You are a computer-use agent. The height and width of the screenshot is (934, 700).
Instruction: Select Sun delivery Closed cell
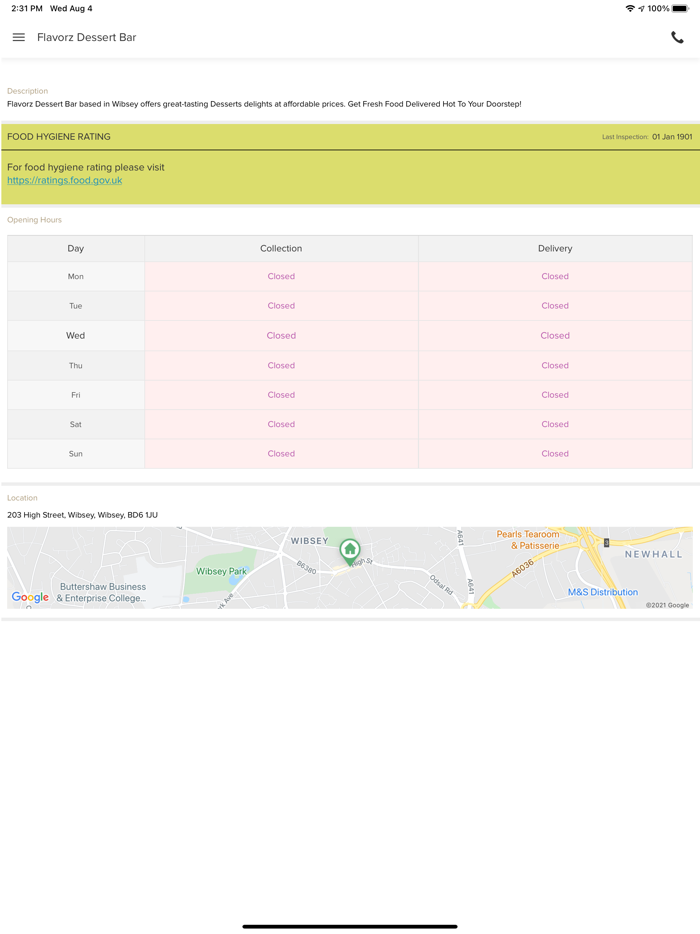point(555,453)
